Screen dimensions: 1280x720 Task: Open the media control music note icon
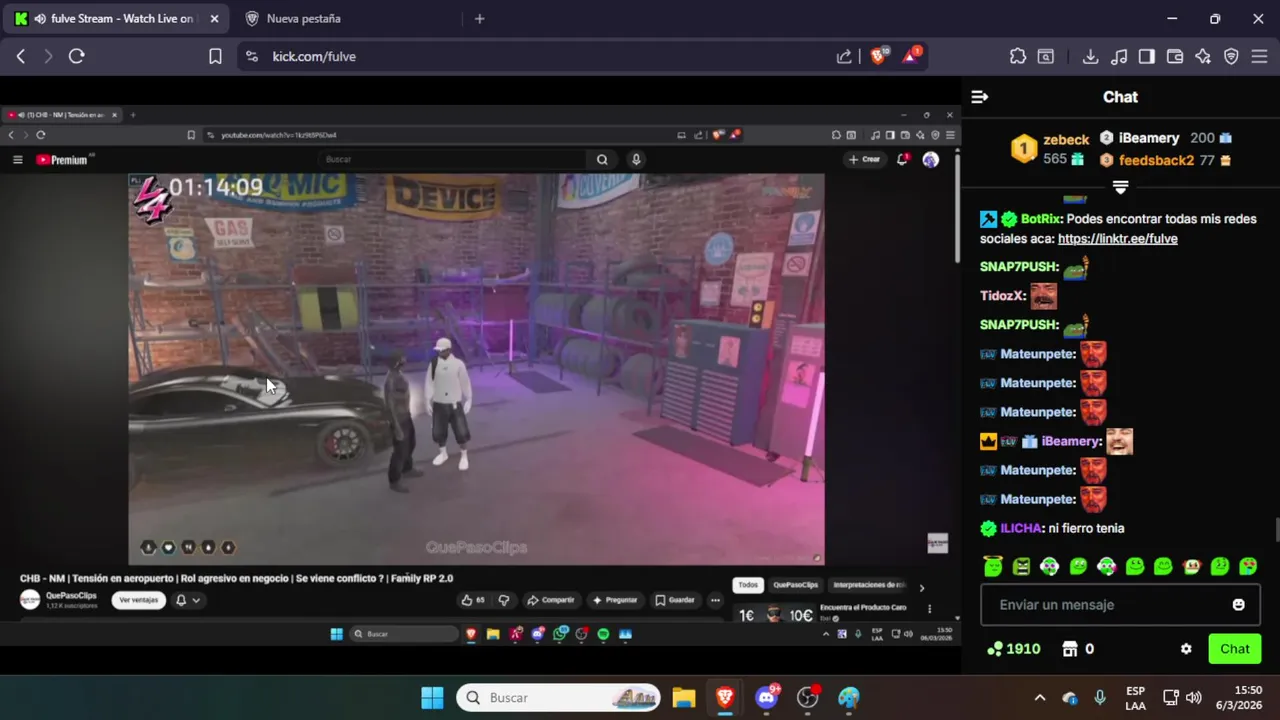(1119, 57)
